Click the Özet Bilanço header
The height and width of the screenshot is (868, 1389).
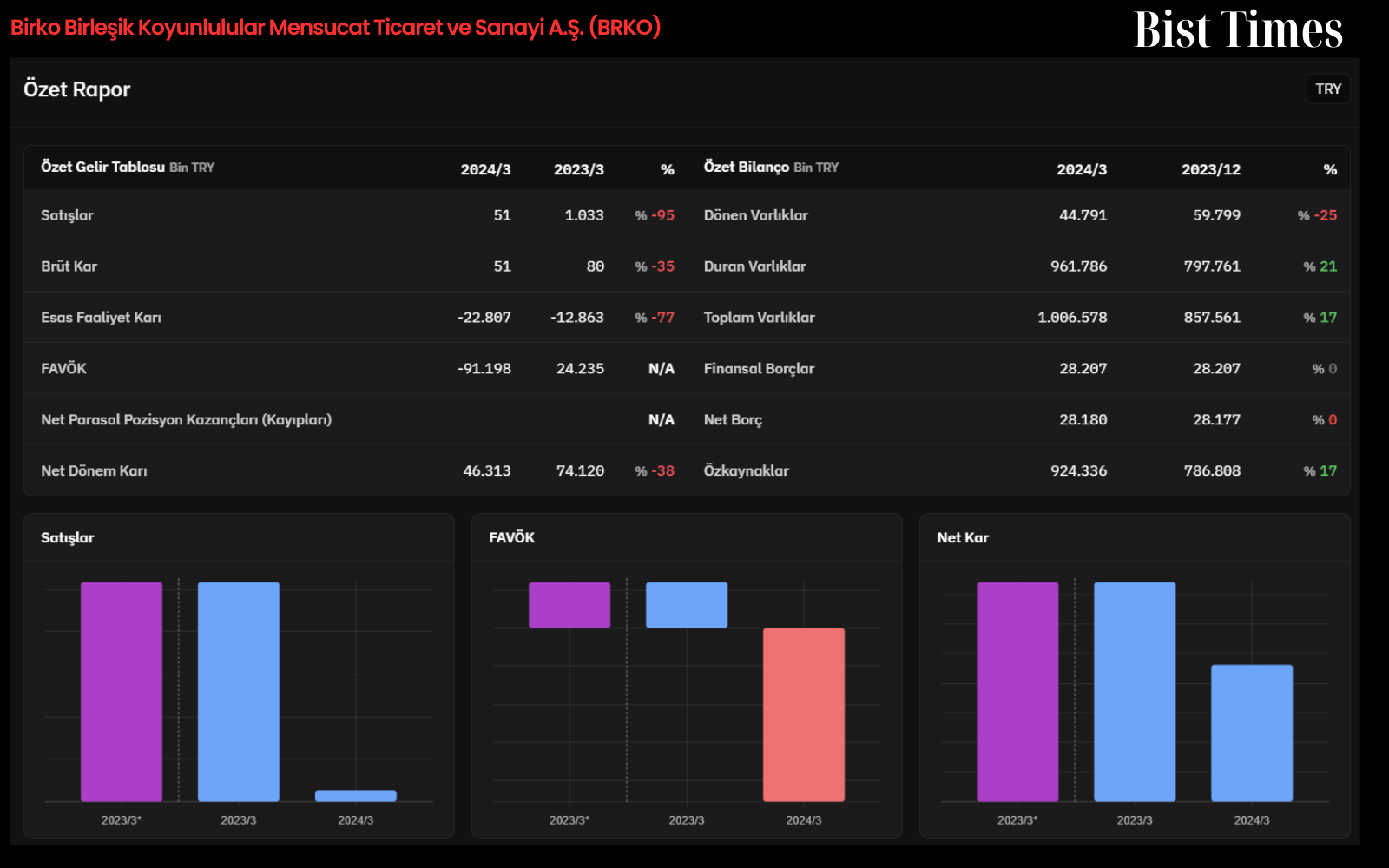(747, 167)
